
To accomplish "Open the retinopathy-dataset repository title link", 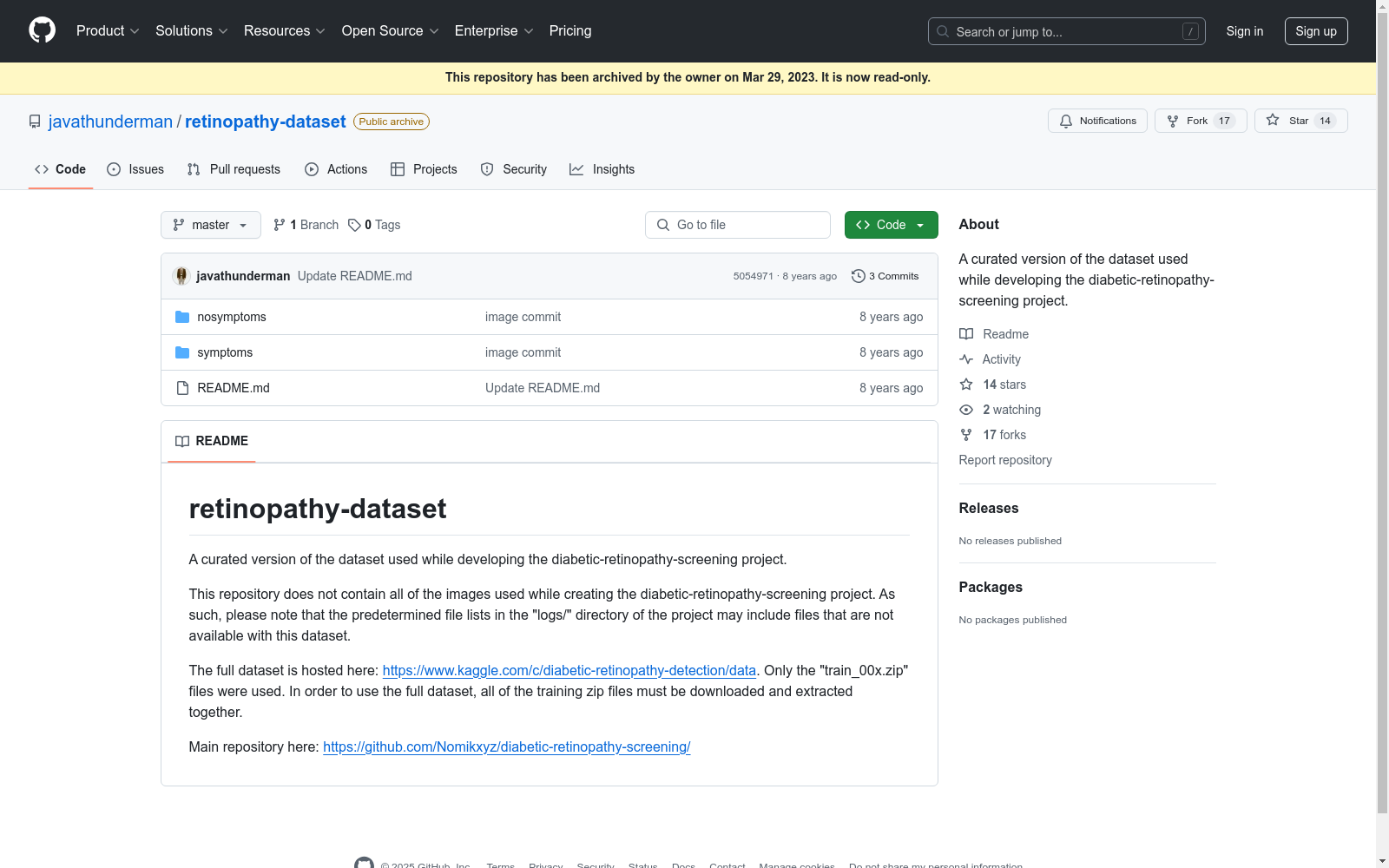I will tap(266, 122).
